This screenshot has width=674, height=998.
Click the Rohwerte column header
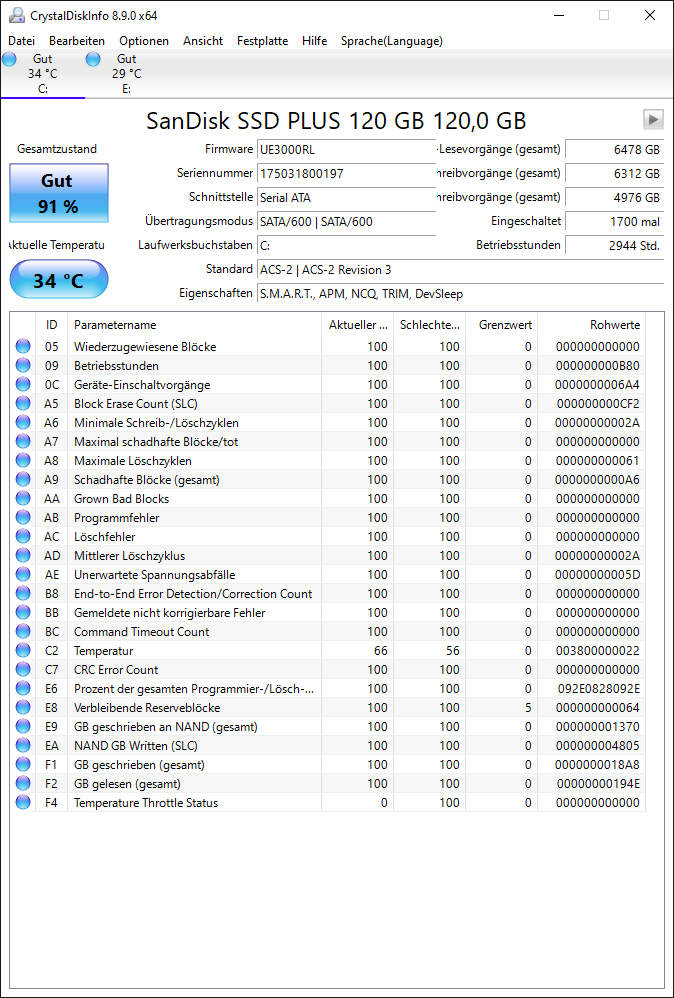pyautogui.click(x=591, y=325)
